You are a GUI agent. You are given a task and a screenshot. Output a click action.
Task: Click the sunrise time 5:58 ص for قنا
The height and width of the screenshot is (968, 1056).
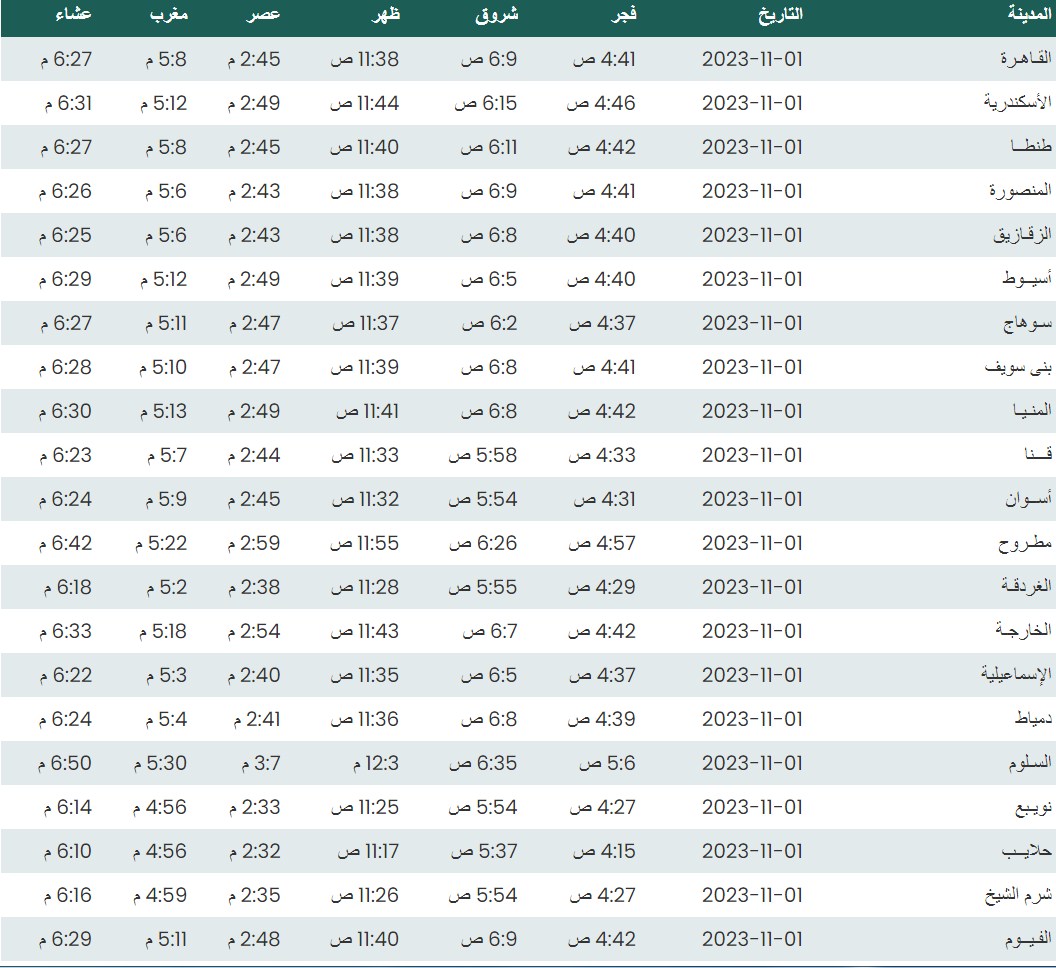484,455
